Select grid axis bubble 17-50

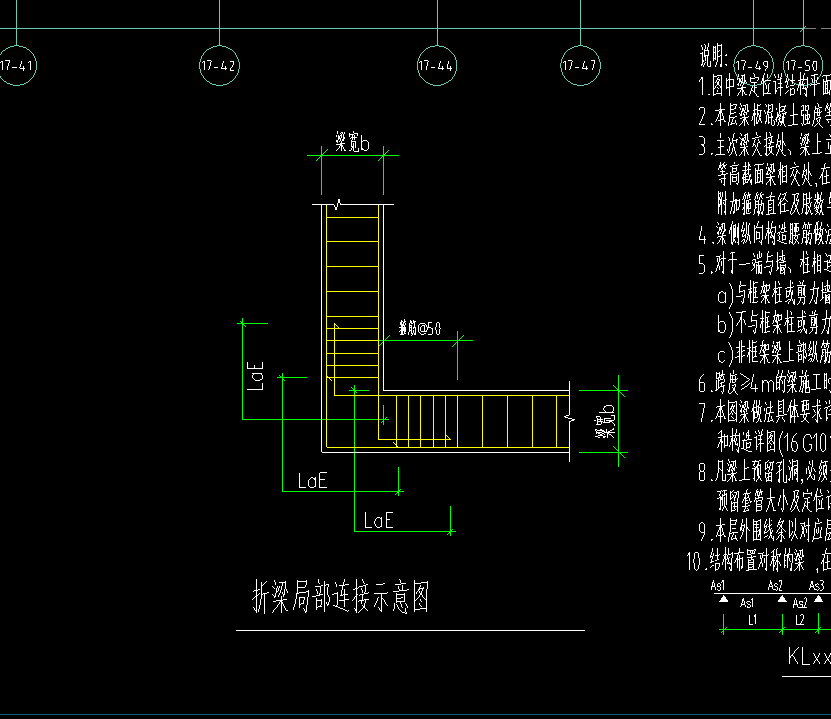(803, 66)
